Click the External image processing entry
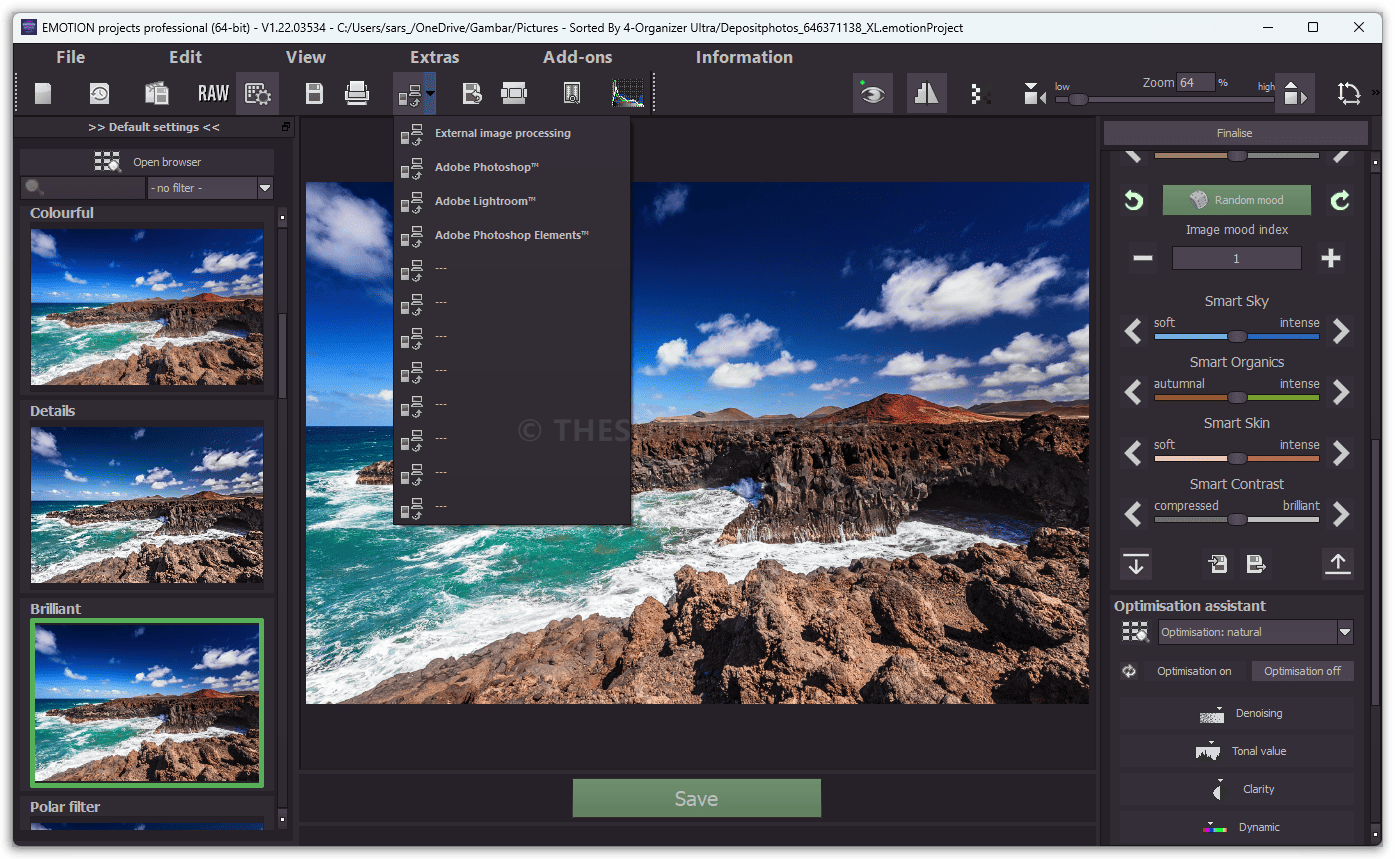Screen dimensions: 1395x859 512,133
